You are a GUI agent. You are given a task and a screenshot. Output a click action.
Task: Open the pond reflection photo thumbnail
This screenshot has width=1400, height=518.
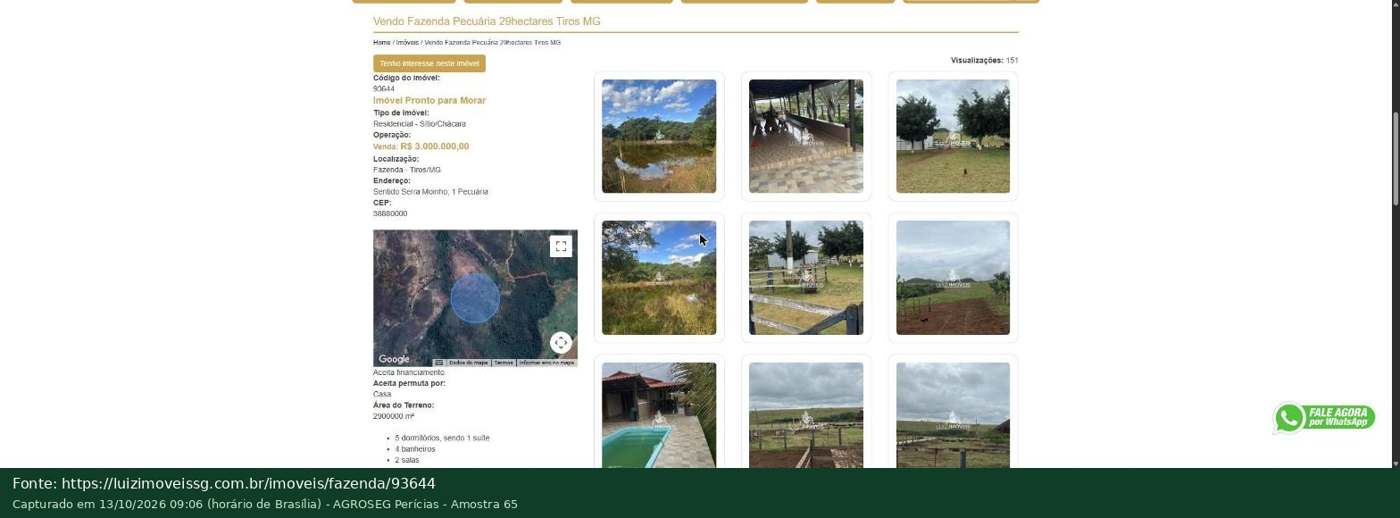tap(659, 136)
